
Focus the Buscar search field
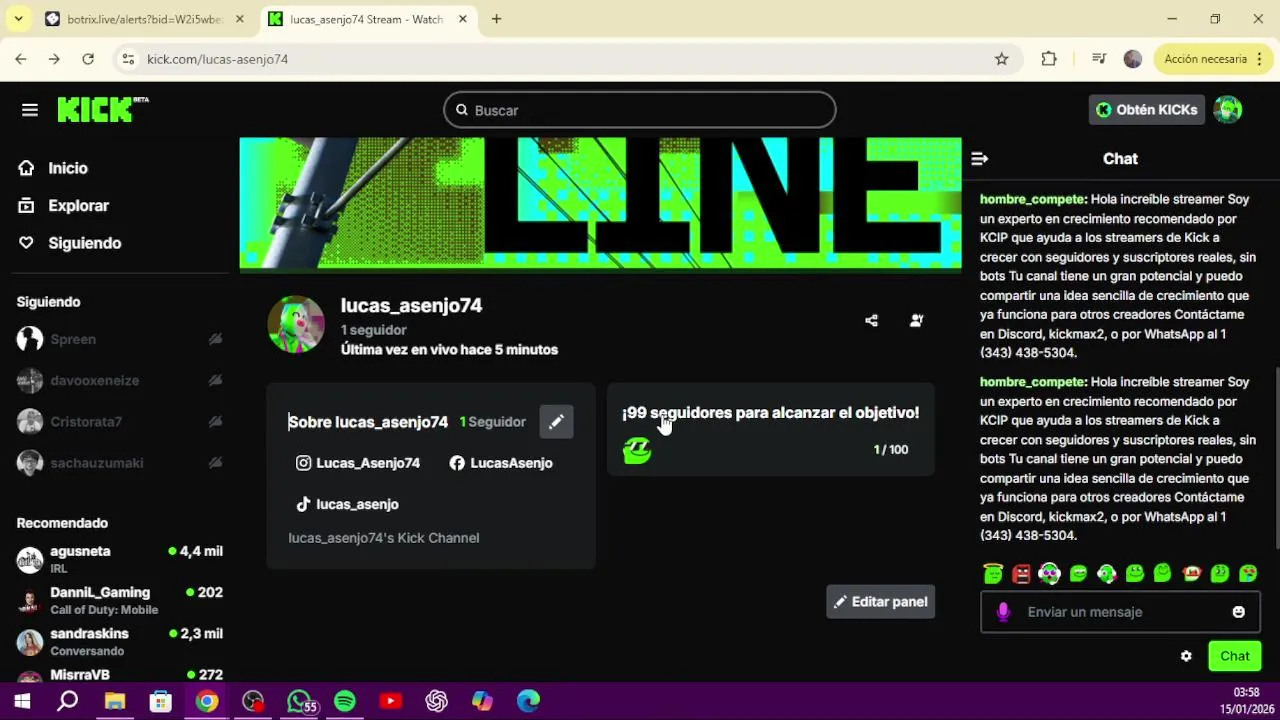tap(640, 110)
